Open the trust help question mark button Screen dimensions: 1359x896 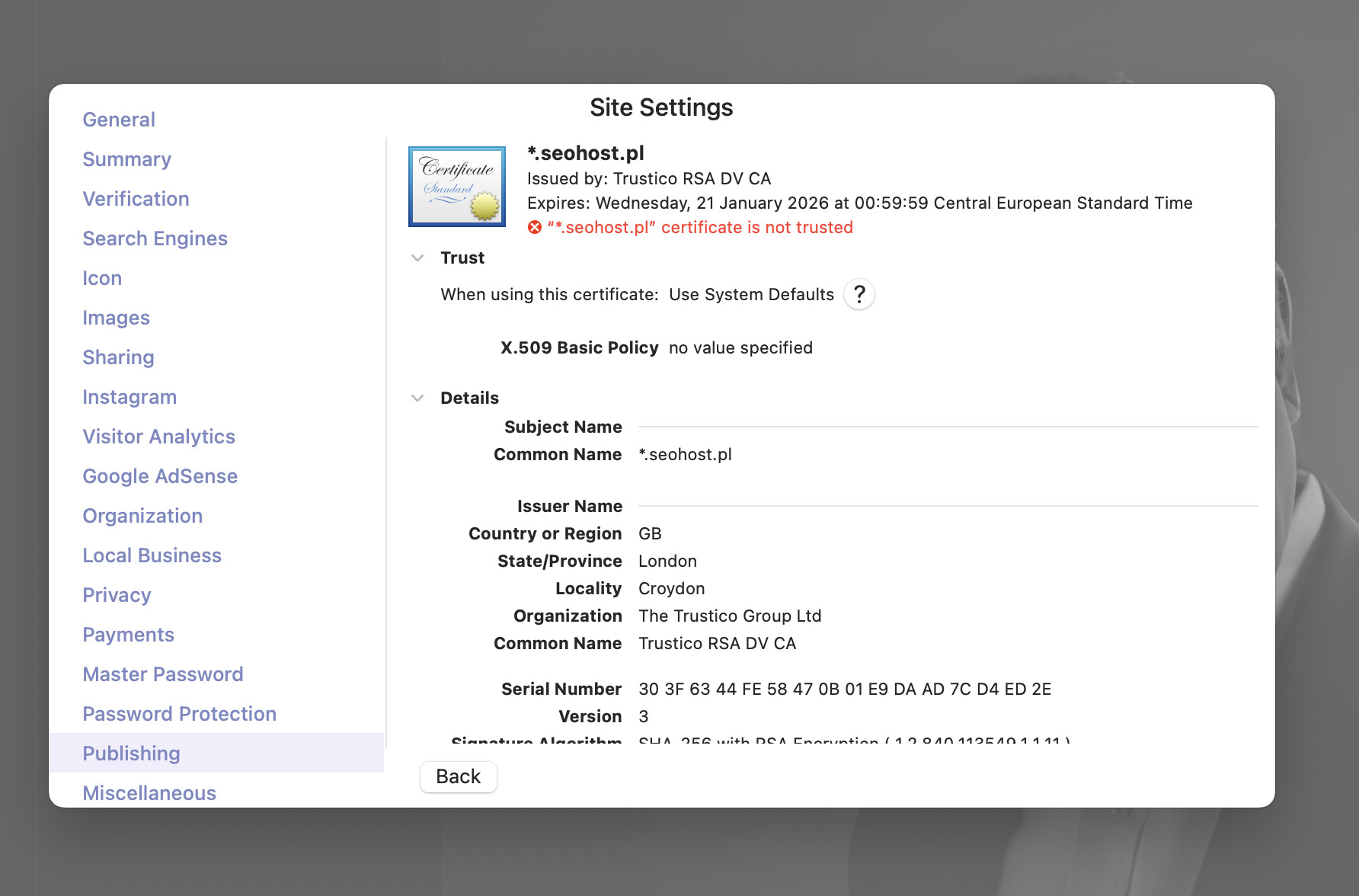[859, 294]
